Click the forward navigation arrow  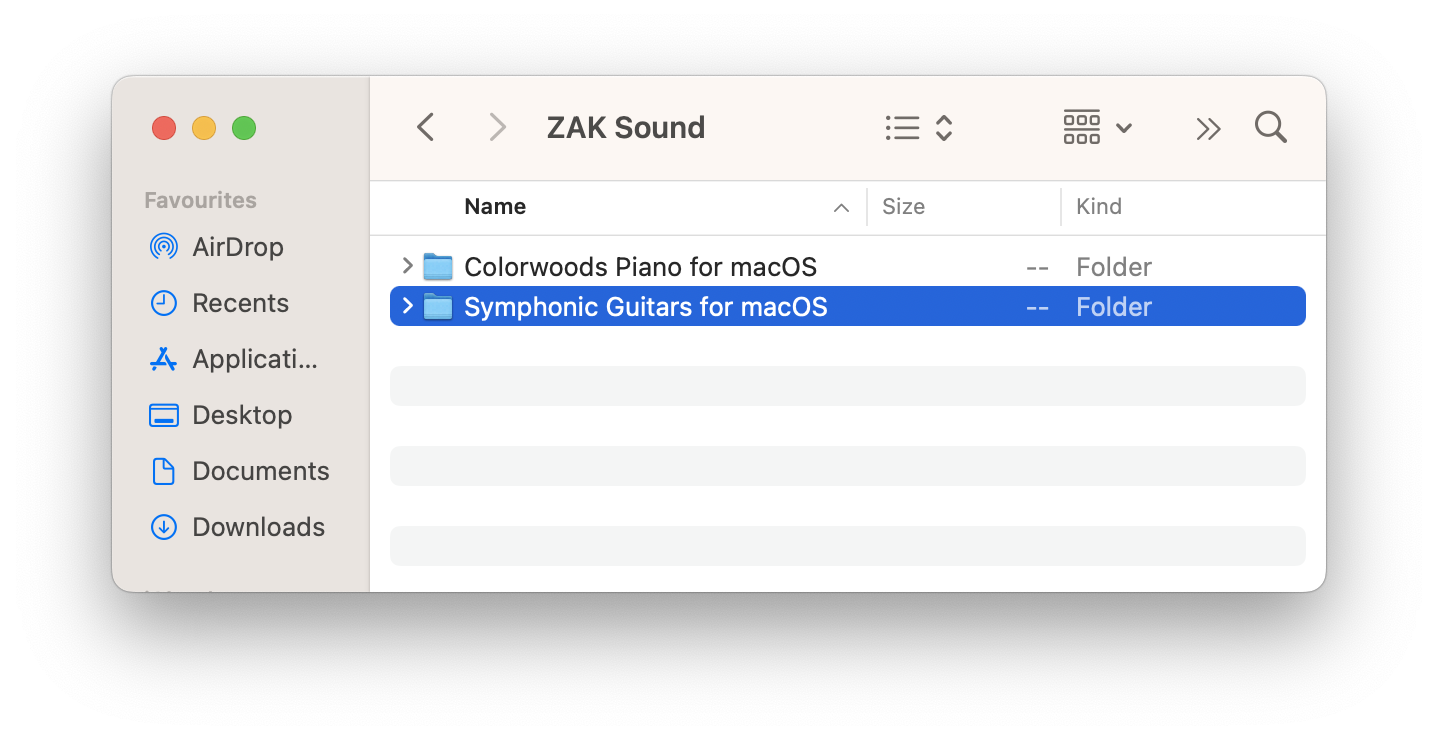tap(497, 128)
